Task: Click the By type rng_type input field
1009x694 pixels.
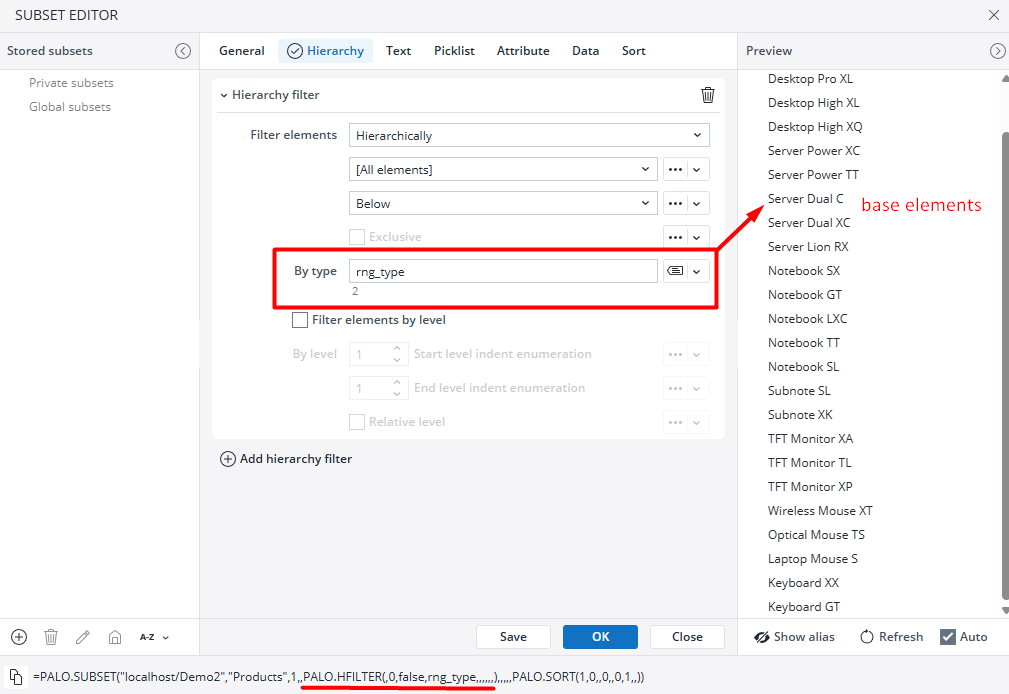Action: tap(504, 271)
